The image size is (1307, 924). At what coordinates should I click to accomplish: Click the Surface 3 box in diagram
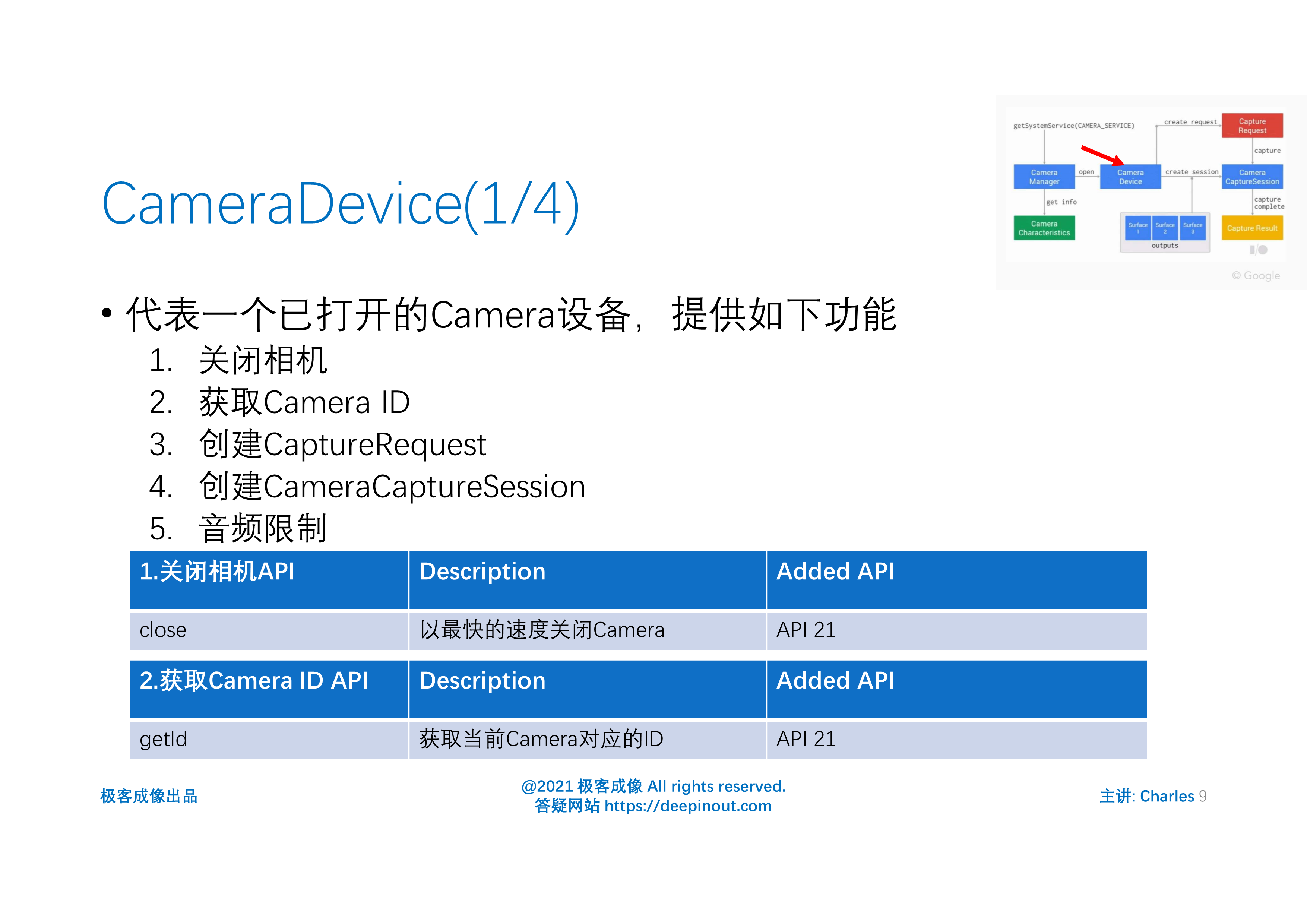point(1193,228)
